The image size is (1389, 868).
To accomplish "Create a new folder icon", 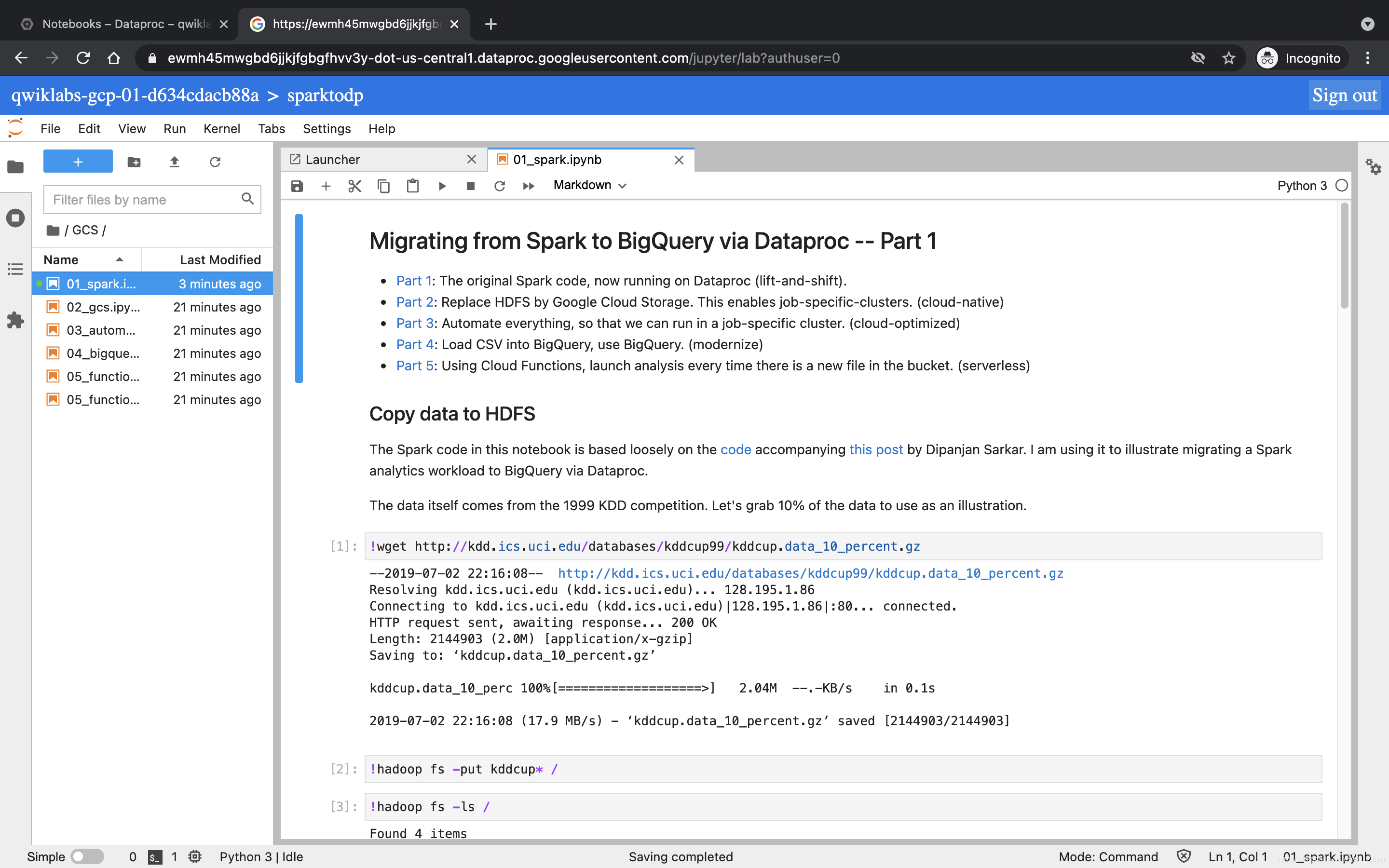I will (134, 162).
